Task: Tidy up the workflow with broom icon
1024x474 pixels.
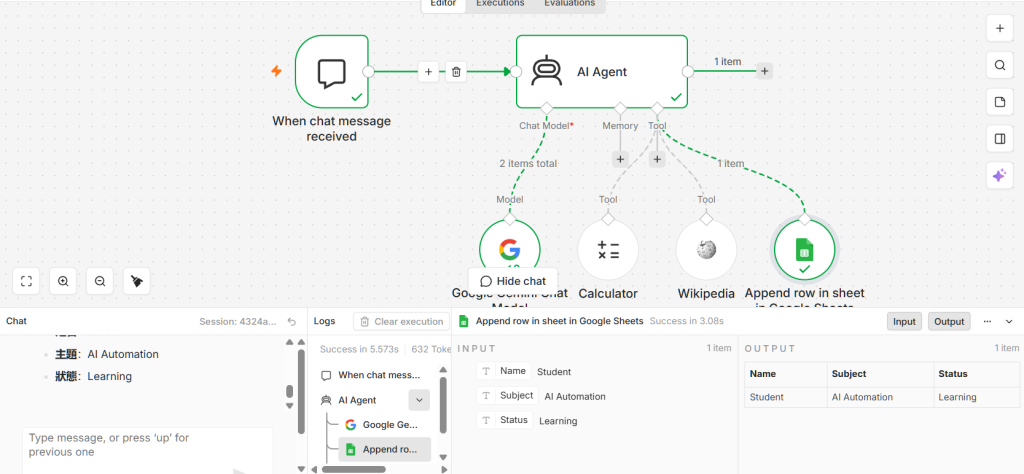Action: tap(136, 281)
